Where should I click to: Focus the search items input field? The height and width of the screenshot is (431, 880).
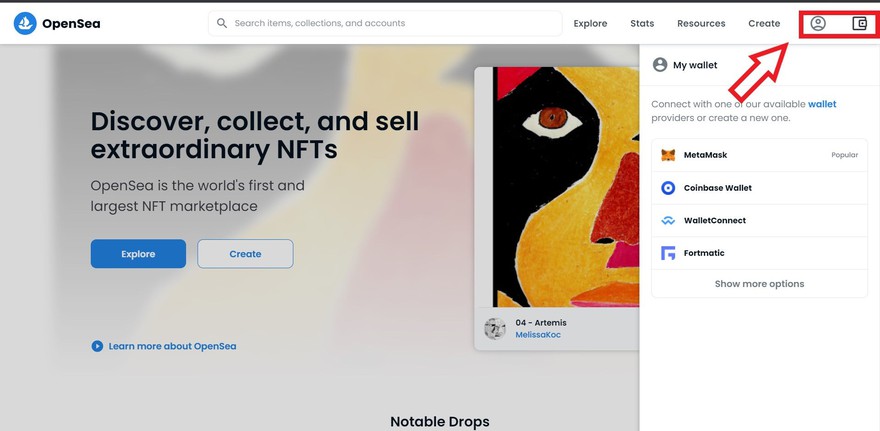pos(390,23)
